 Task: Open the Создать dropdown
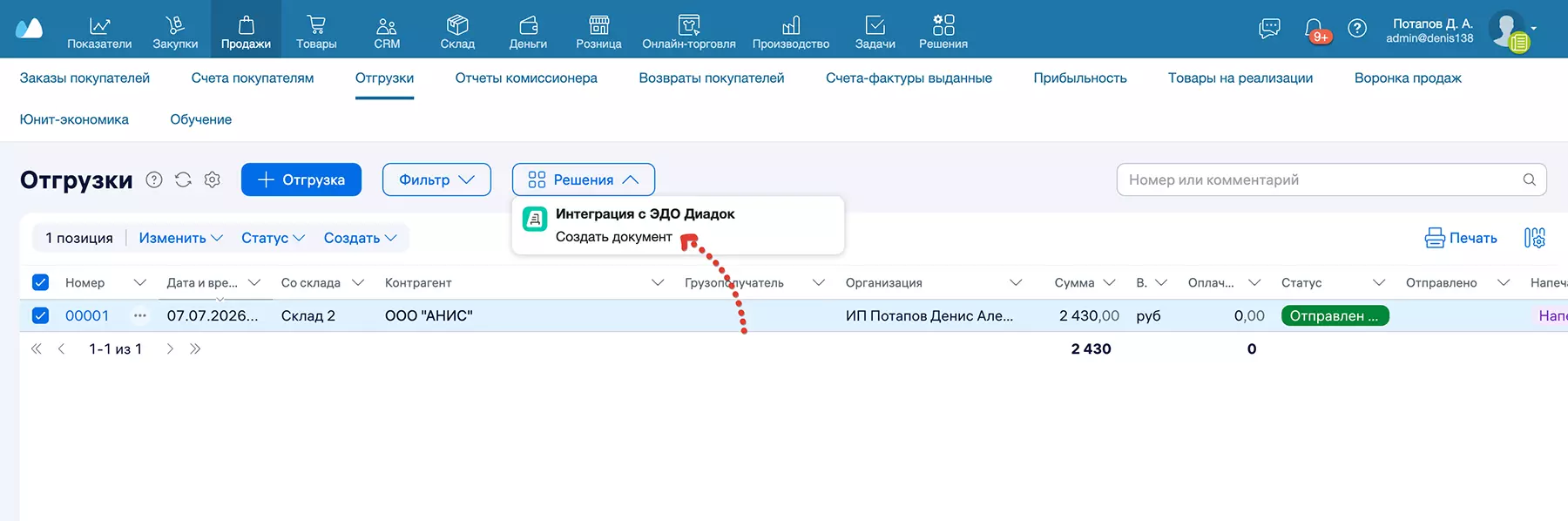click(x=361, y=238)
